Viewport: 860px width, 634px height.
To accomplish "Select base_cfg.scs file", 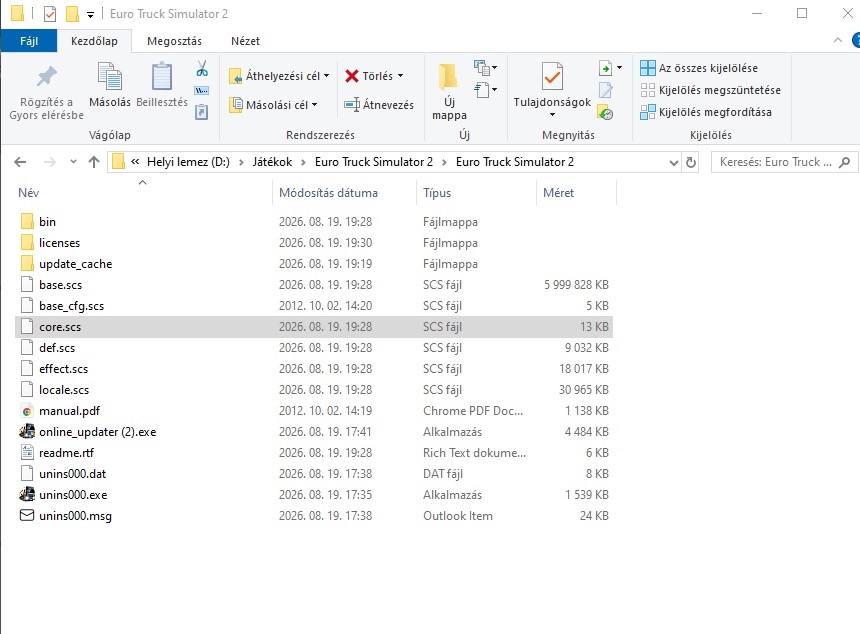I will pos(314,305).
